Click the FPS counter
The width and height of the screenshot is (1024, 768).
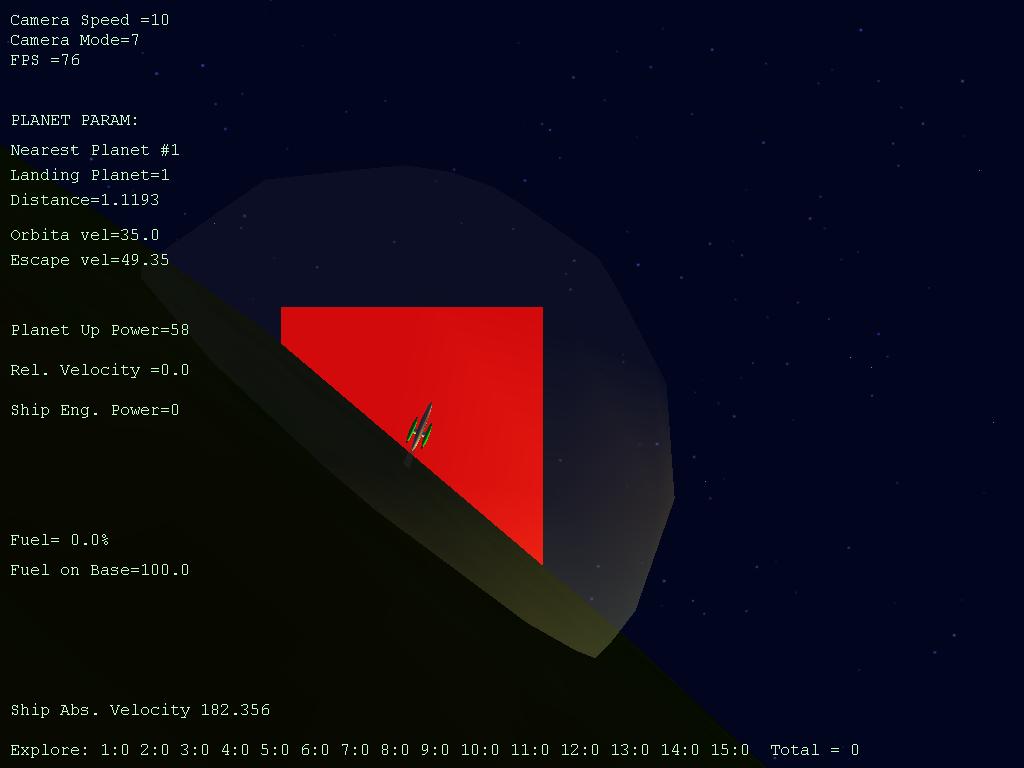coord(45,60)
